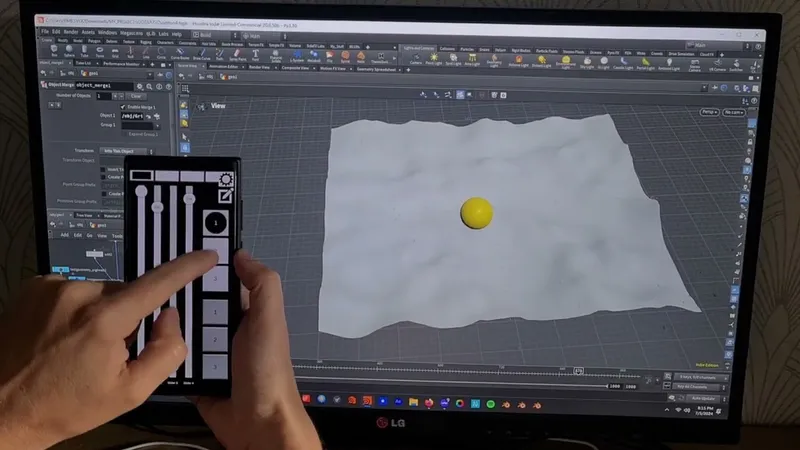Tap the second slider handle on the phone

tap(157, 207)
